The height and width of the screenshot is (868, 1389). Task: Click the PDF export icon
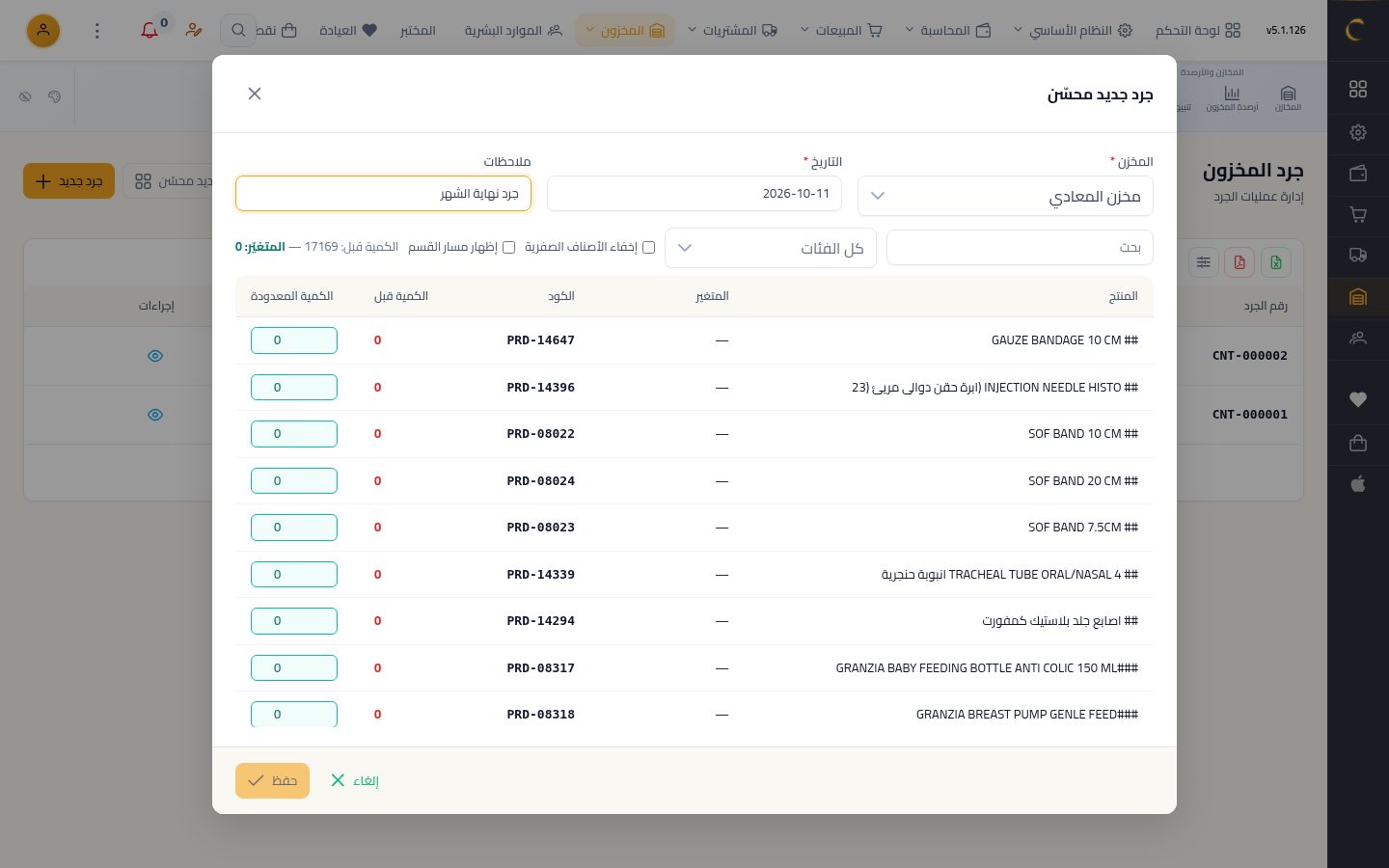coord(1239,262)
